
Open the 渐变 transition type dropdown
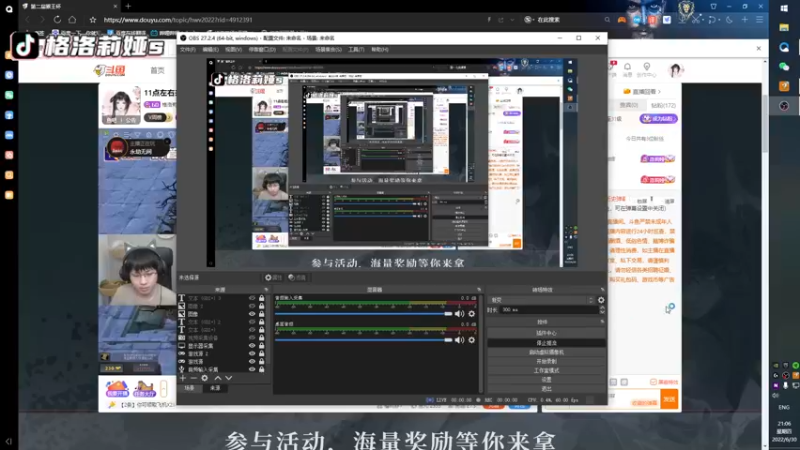point(541,300)
